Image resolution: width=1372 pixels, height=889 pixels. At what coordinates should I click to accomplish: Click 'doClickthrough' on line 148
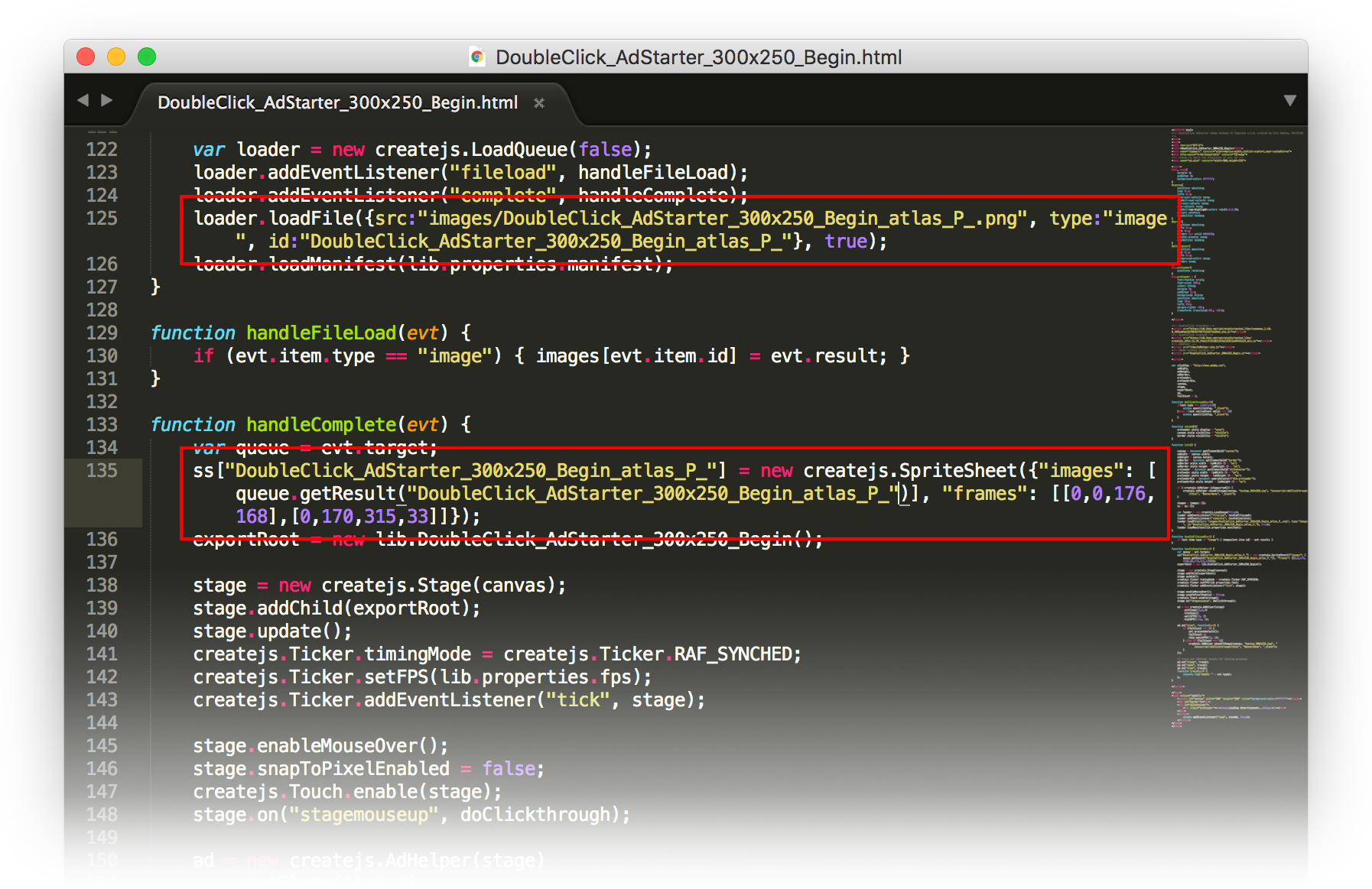click(x=535, y=815)
